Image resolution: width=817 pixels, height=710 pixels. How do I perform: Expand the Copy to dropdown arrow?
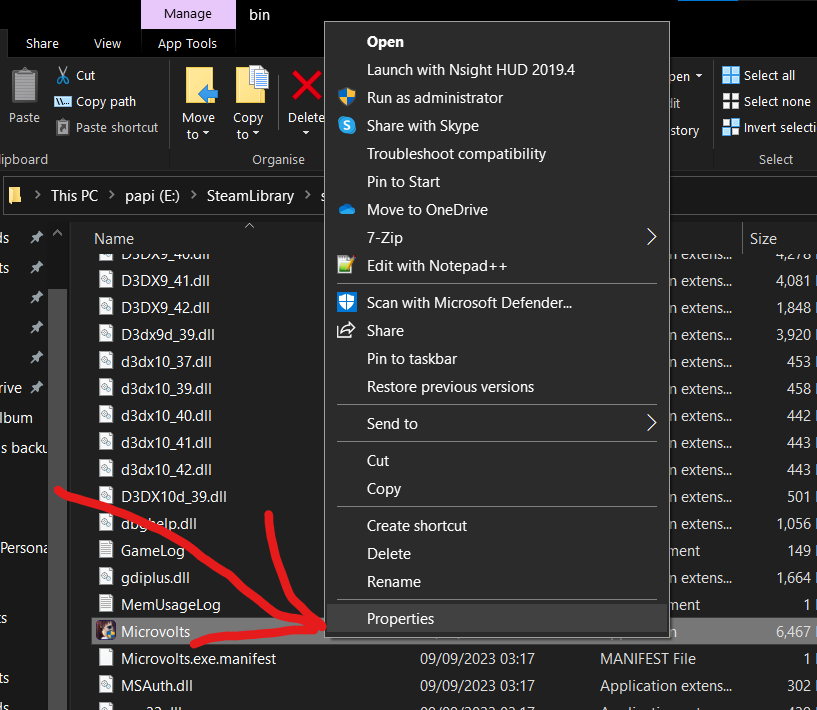(x=256, y=134)
